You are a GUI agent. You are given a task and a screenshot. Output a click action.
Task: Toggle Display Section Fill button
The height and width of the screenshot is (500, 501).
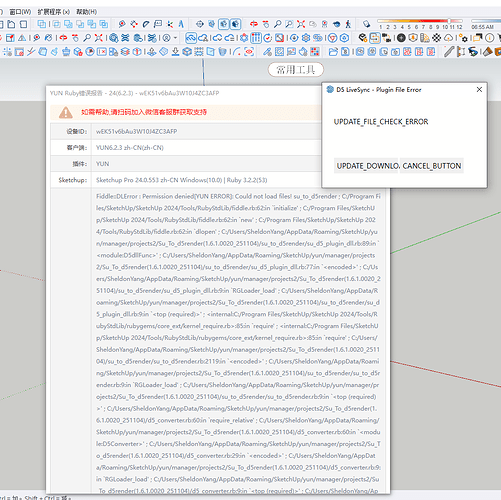(236, 24)
